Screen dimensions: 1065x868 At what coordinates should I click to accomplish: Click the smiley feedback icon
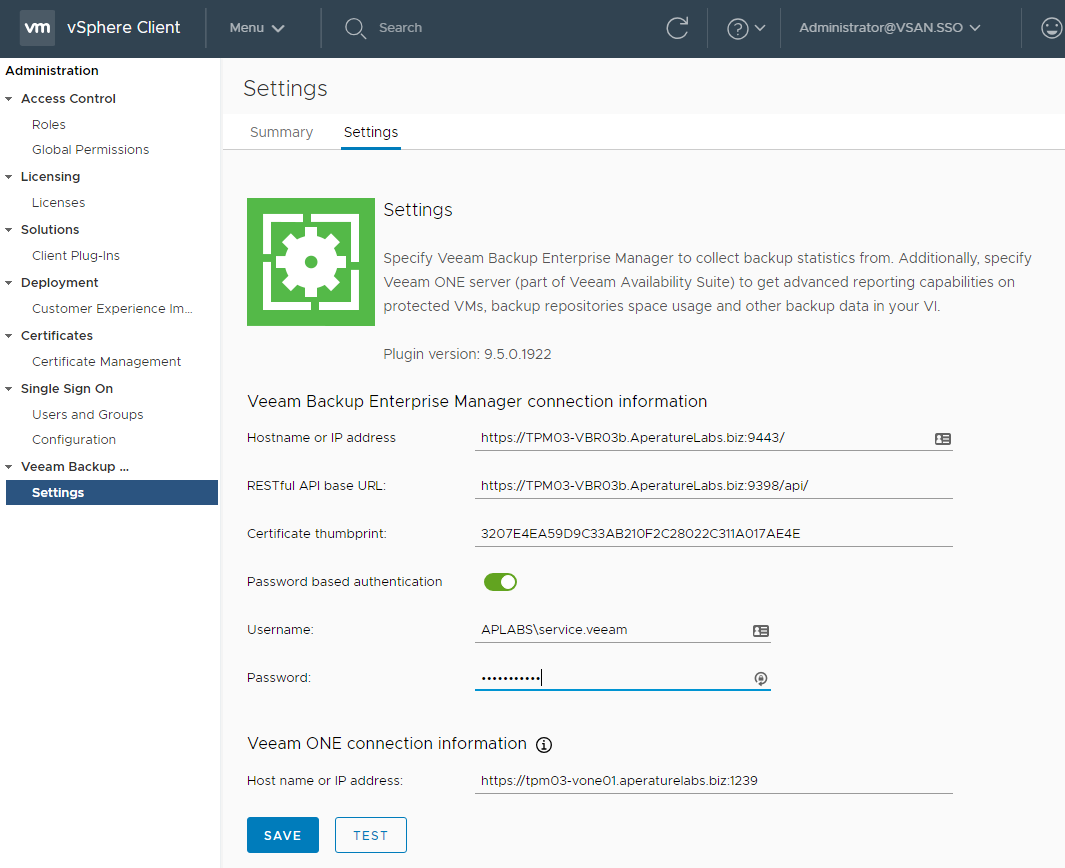pyautogui.click(x=1051, y=28)
